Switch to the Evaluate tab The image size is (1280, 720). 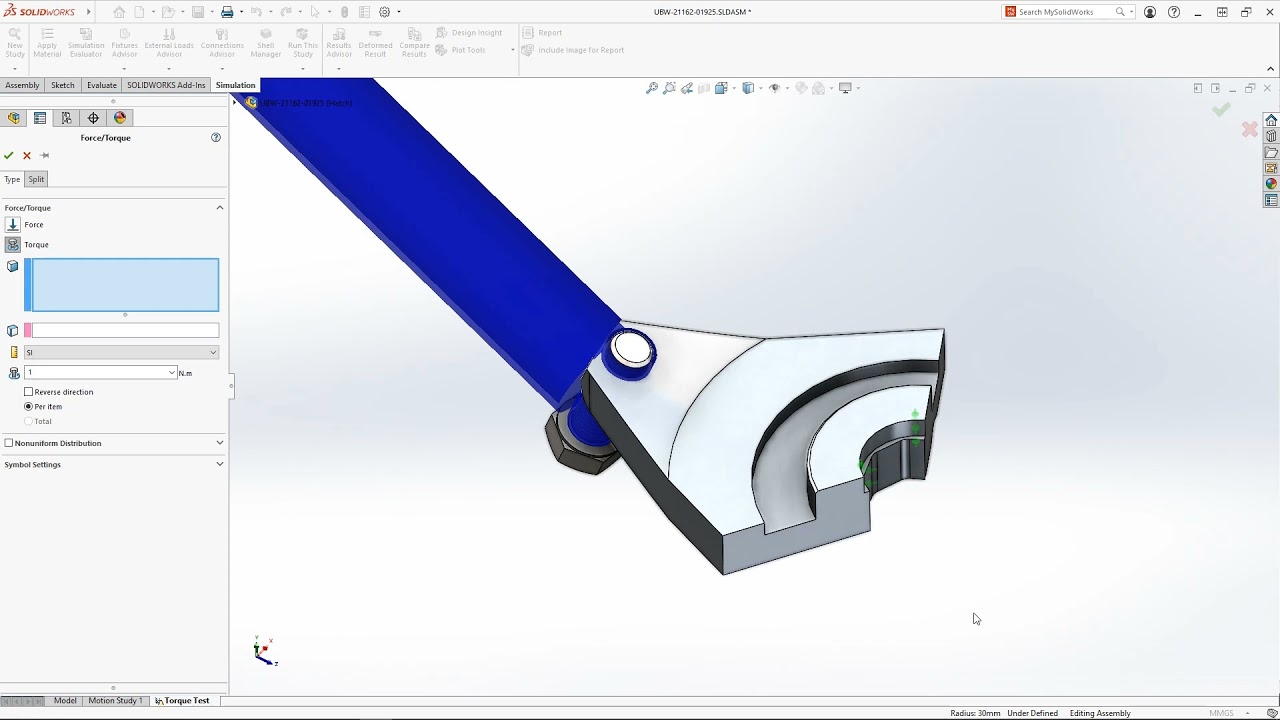click(x=101, y=85)
